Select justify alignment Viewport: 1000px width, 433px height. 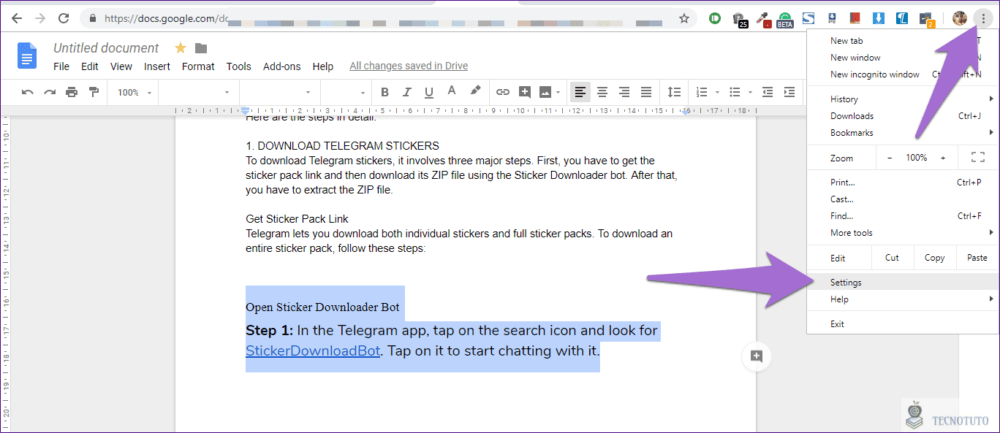[647, 92]
